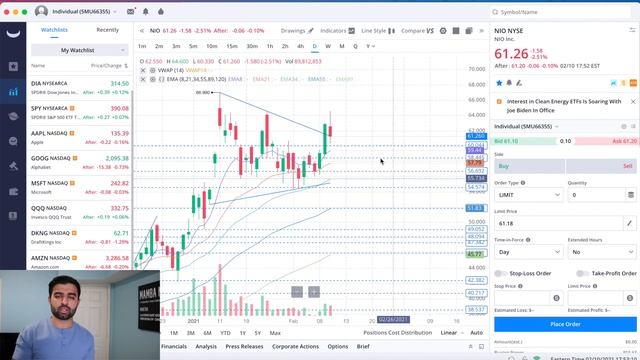Open the Press Releases tab
This screenshot has height=360, width=640.
tap(244, 346)
